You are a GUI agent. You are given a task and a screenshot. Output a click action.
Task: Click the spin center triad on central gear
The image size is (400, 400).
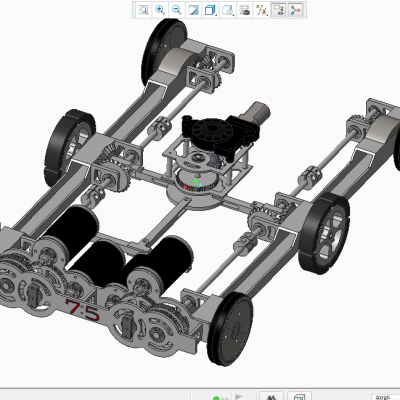(194, 186)
